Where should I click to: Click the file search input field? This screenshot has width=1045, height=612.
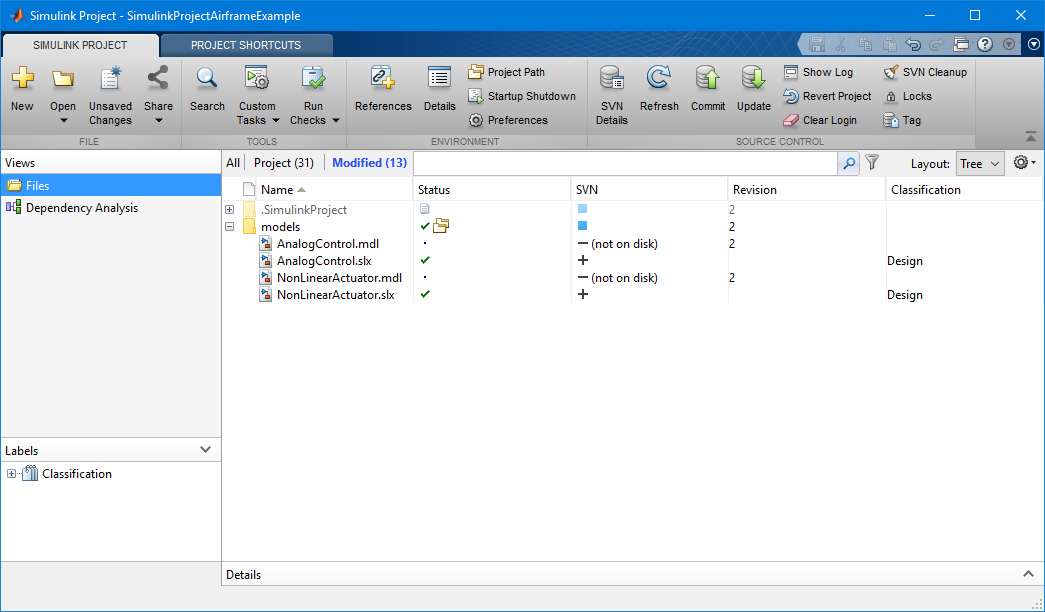pos(625,163)
